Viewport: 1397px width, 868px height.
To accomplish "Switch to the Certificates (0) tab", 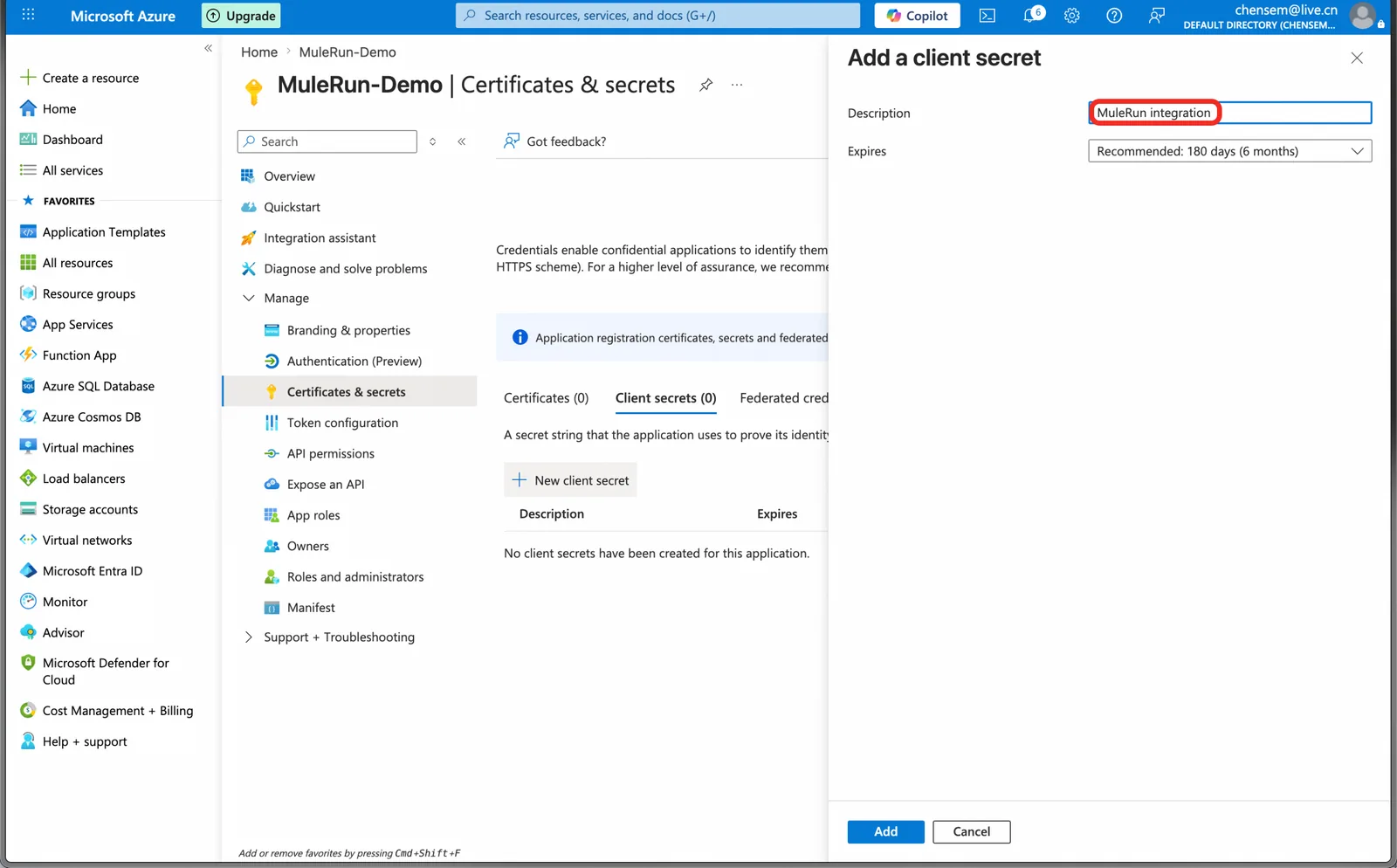I will (547, 398).
